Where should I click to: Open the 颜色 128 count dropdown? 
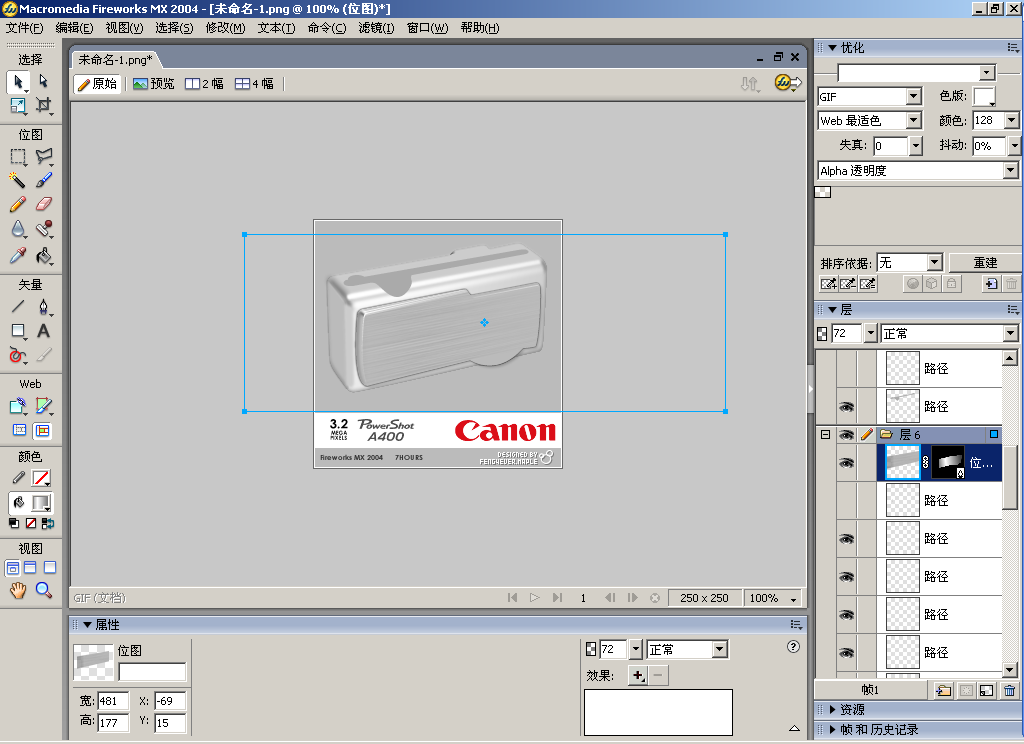[1012, 121]
